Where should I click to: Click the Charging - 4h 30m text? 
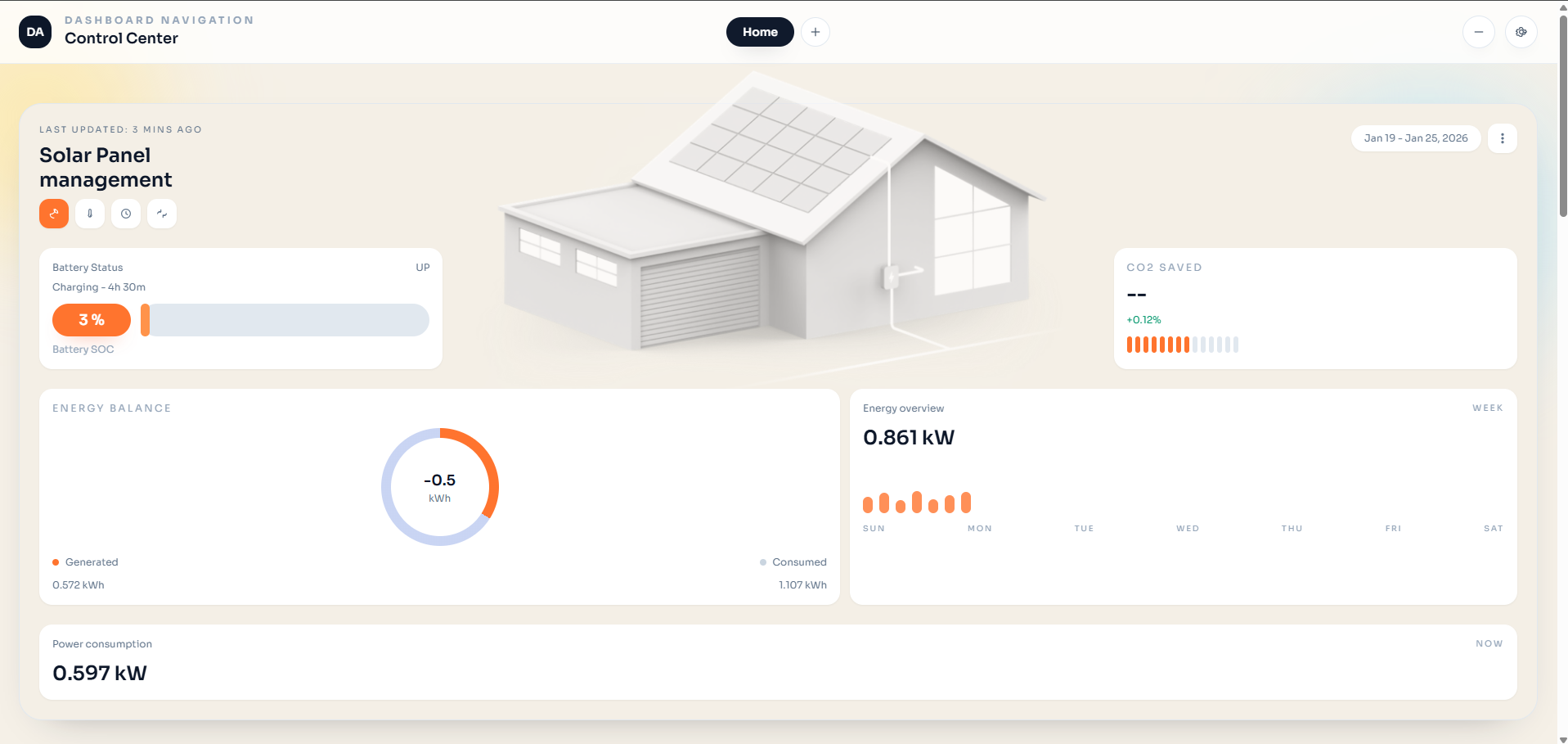point(99,287)
